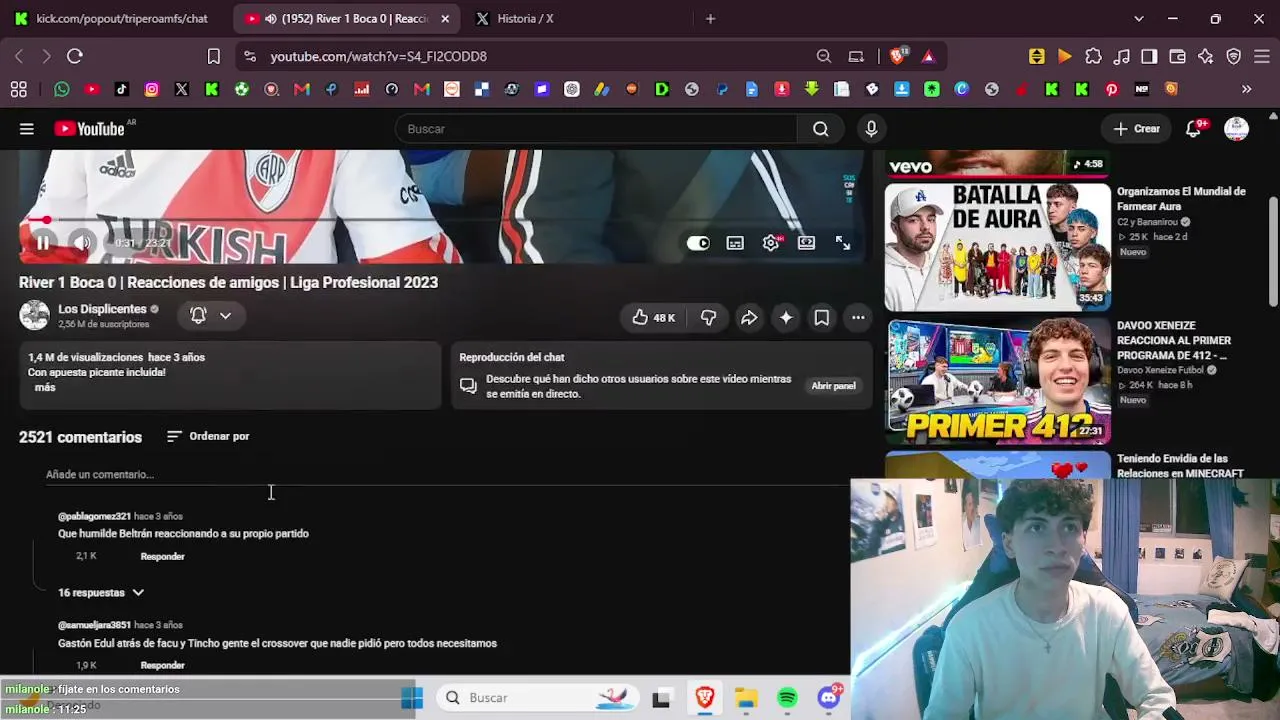Open the Windows Start menu
This screenshot has width=1280, height=720.
412,698
